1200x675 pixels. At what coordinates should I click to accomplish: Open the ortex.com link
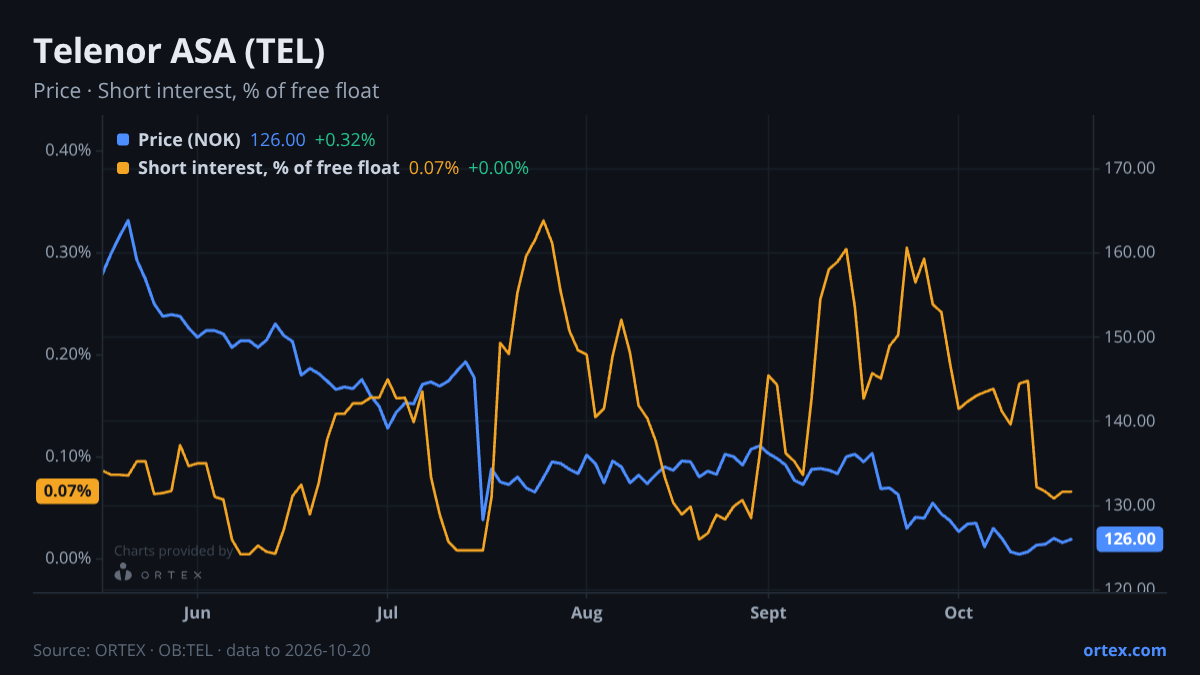[1124, 650]
